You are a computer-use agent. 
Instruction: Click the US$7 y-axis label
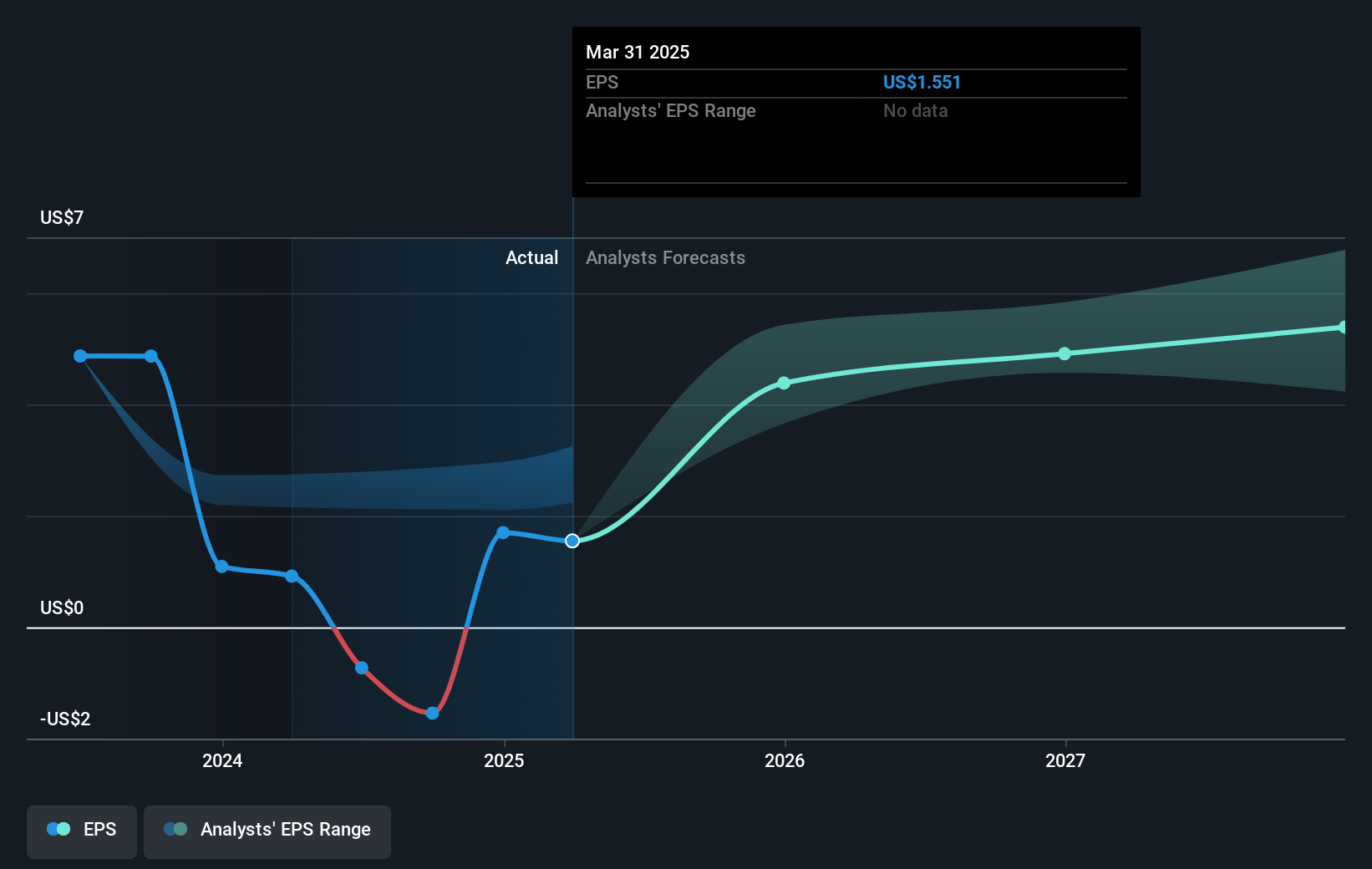click(x=62, y=217)
